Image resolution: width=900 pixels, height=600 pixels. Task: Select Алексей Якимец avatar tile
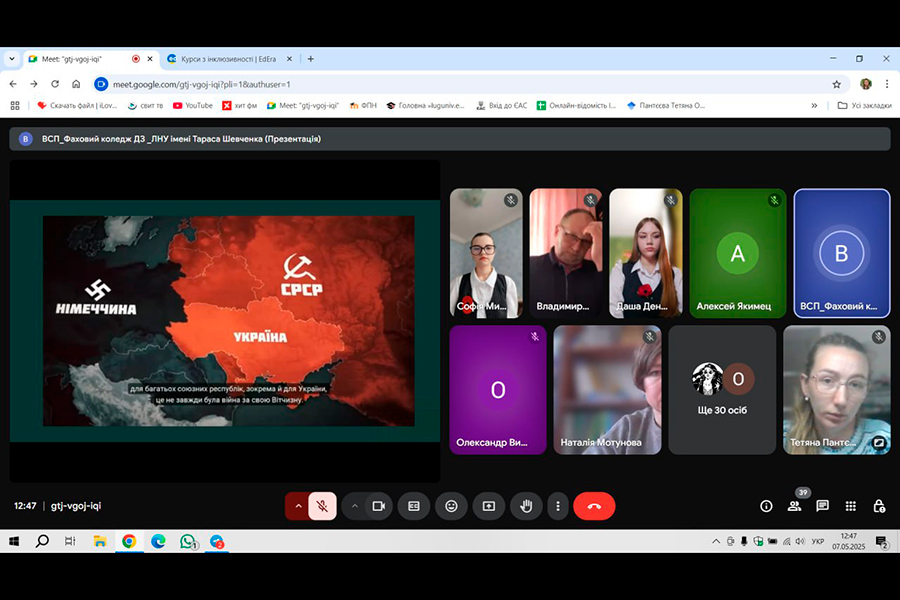[x=738, y=253]
